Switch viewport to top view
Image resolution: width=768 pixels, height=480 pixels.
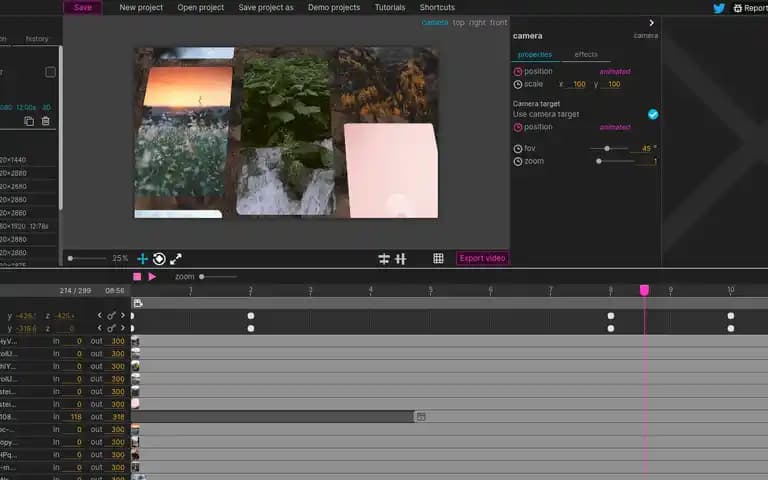[x=458, y=23]
